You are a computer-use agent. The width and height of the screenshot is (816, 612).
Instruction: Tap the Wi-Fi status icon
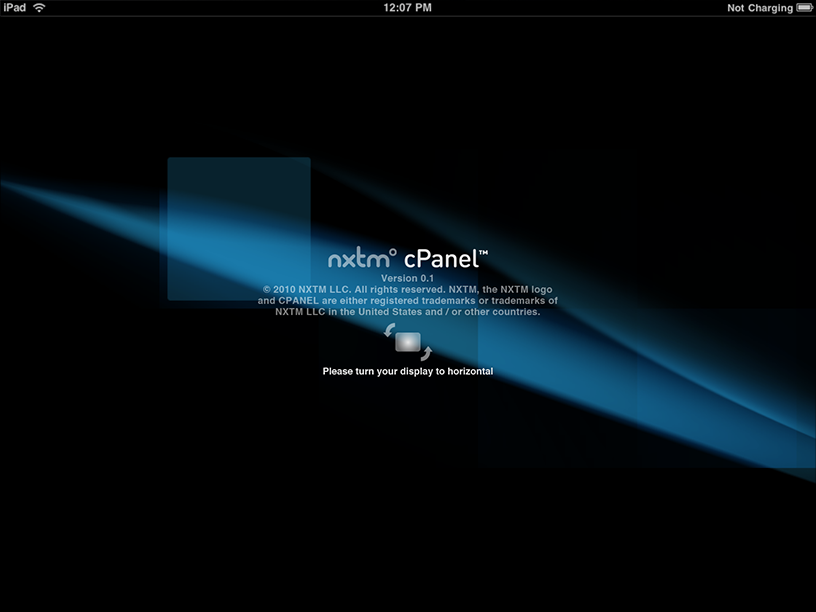39,8
